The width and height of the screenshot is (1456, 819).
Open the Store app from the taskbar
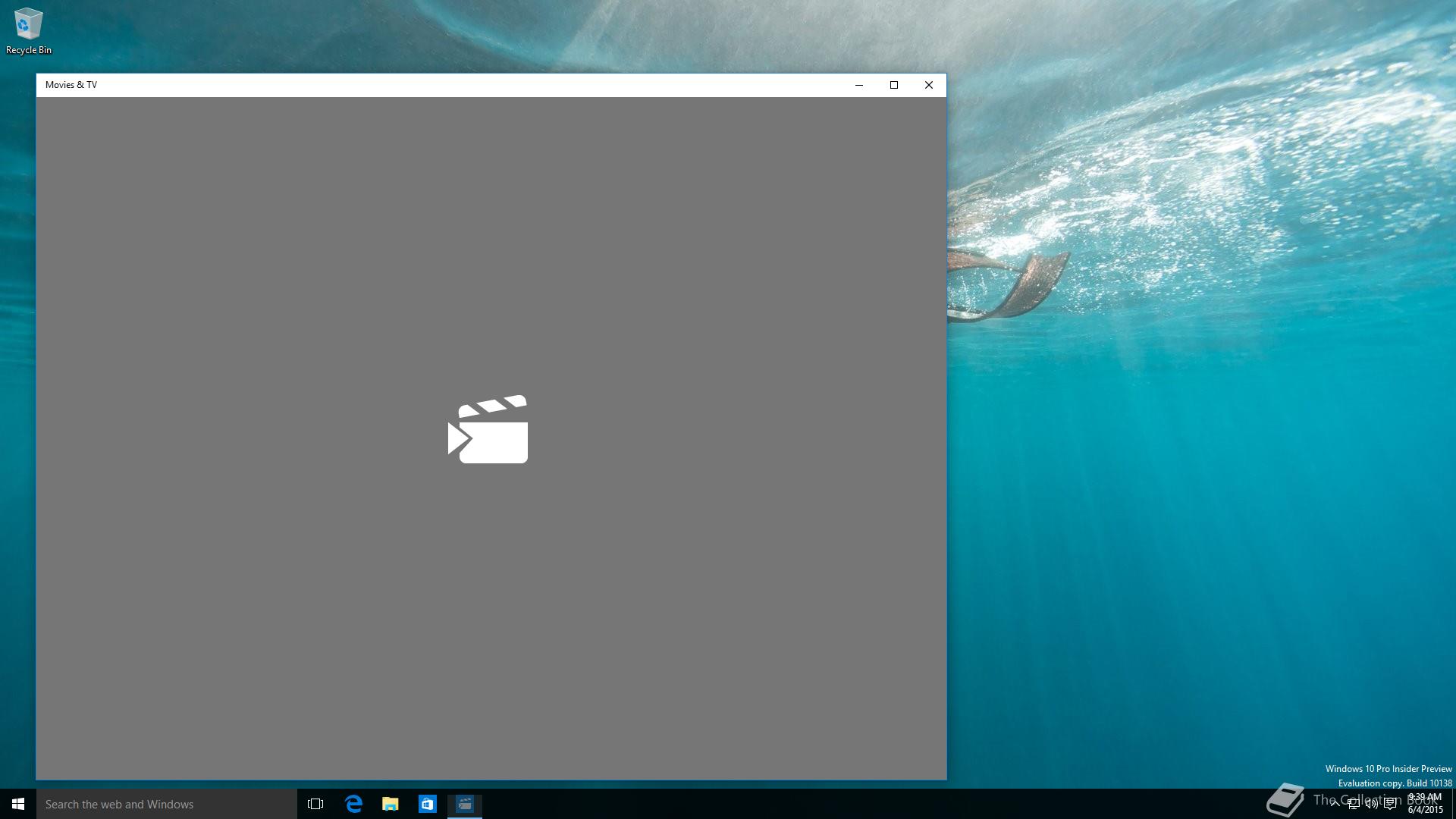pos(428,804)
